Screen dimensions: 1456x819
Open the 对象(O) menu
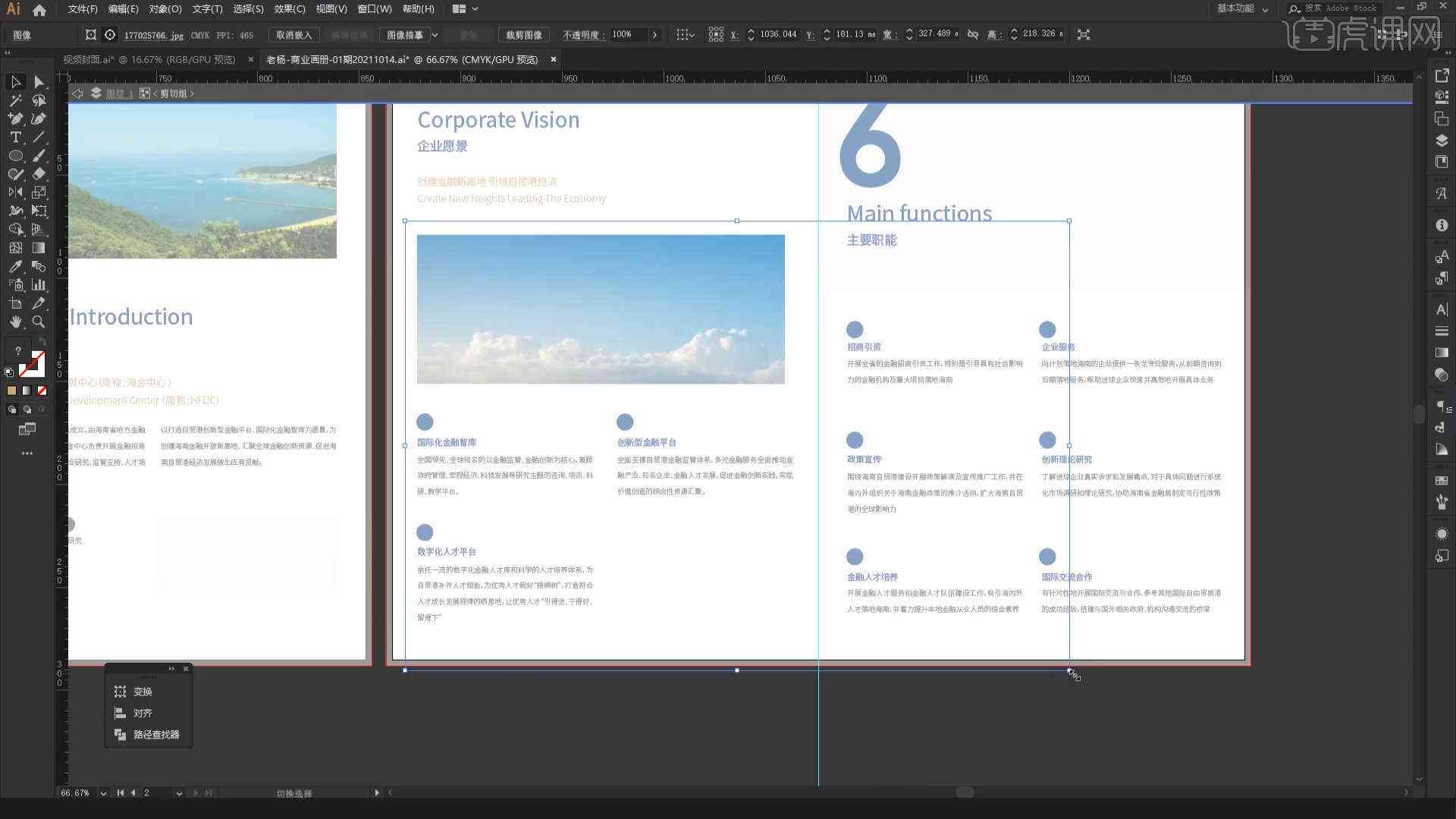click(165, 9)
